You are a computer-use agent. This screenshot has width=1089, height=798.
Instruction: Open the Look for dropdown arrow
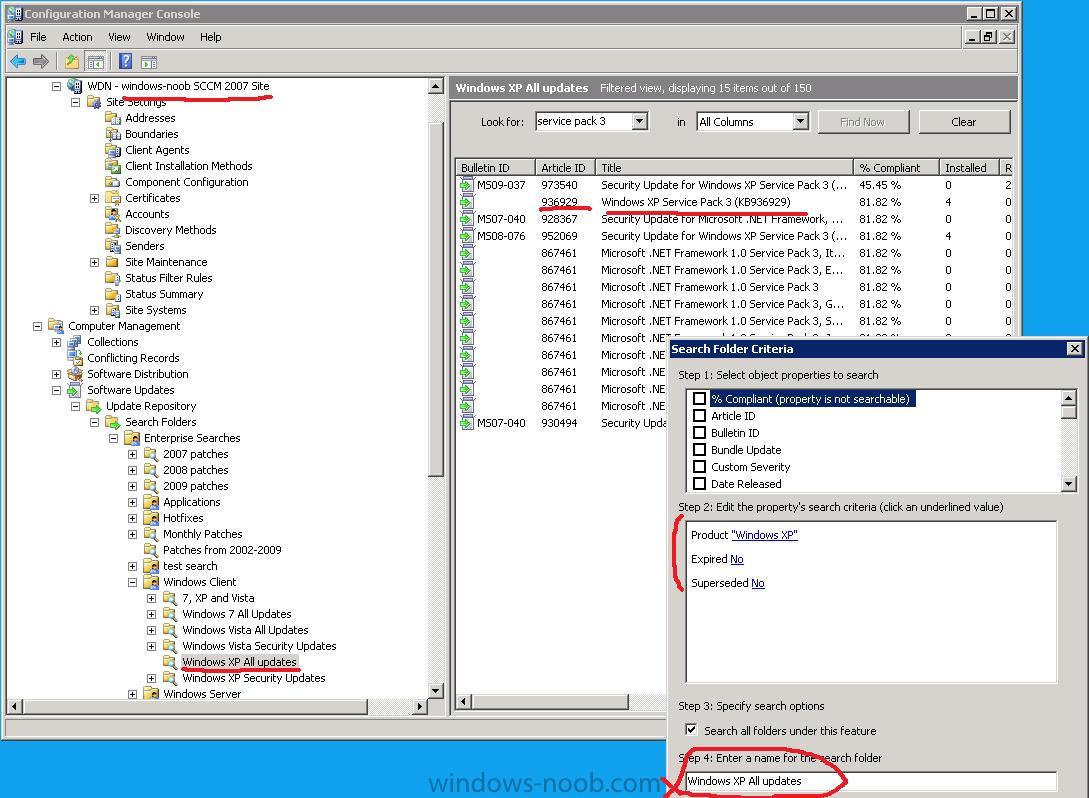[640, 122]
